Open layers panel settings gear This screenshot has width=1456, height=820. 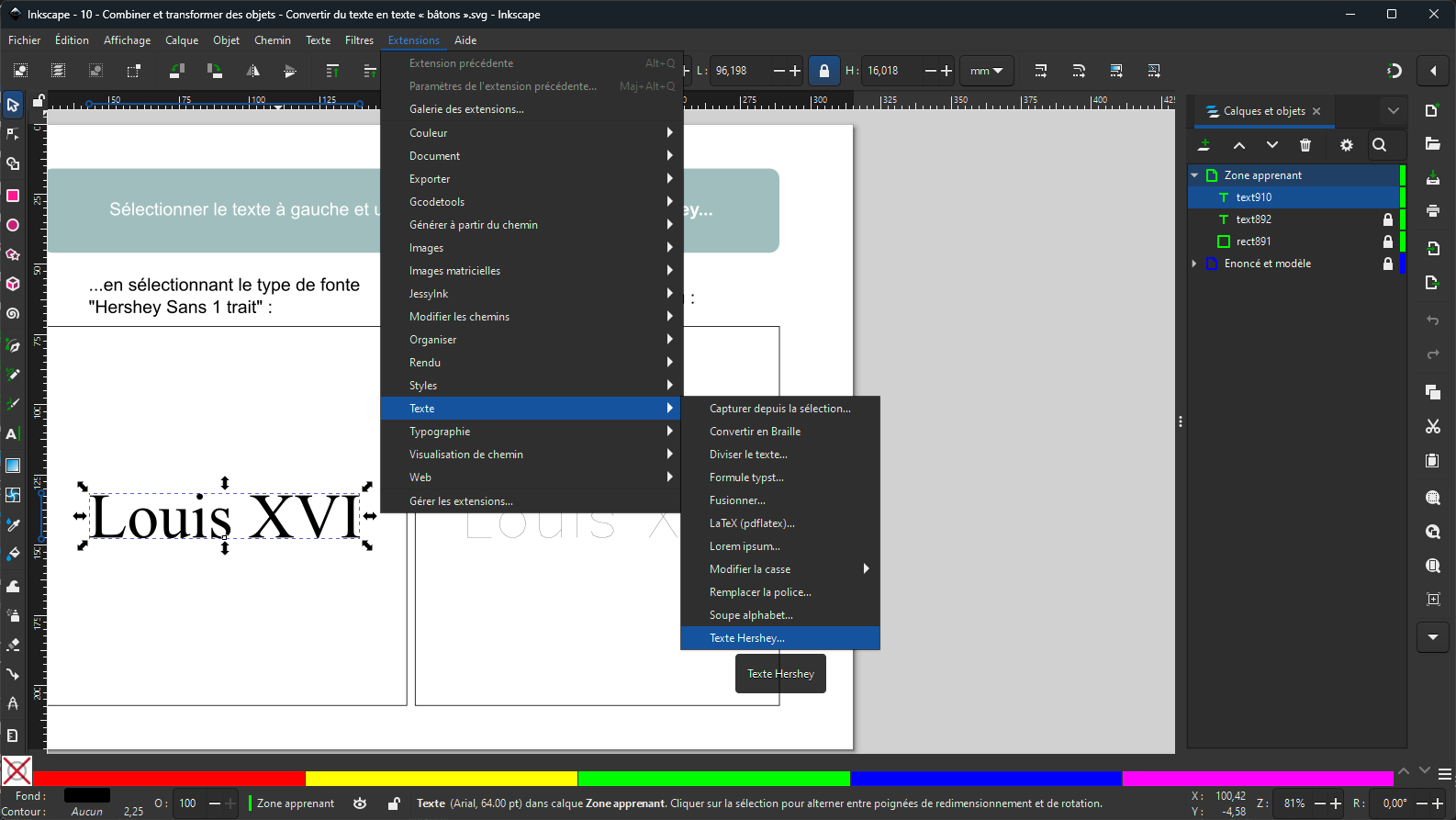pyautogui.click(x=1347, y=145)
